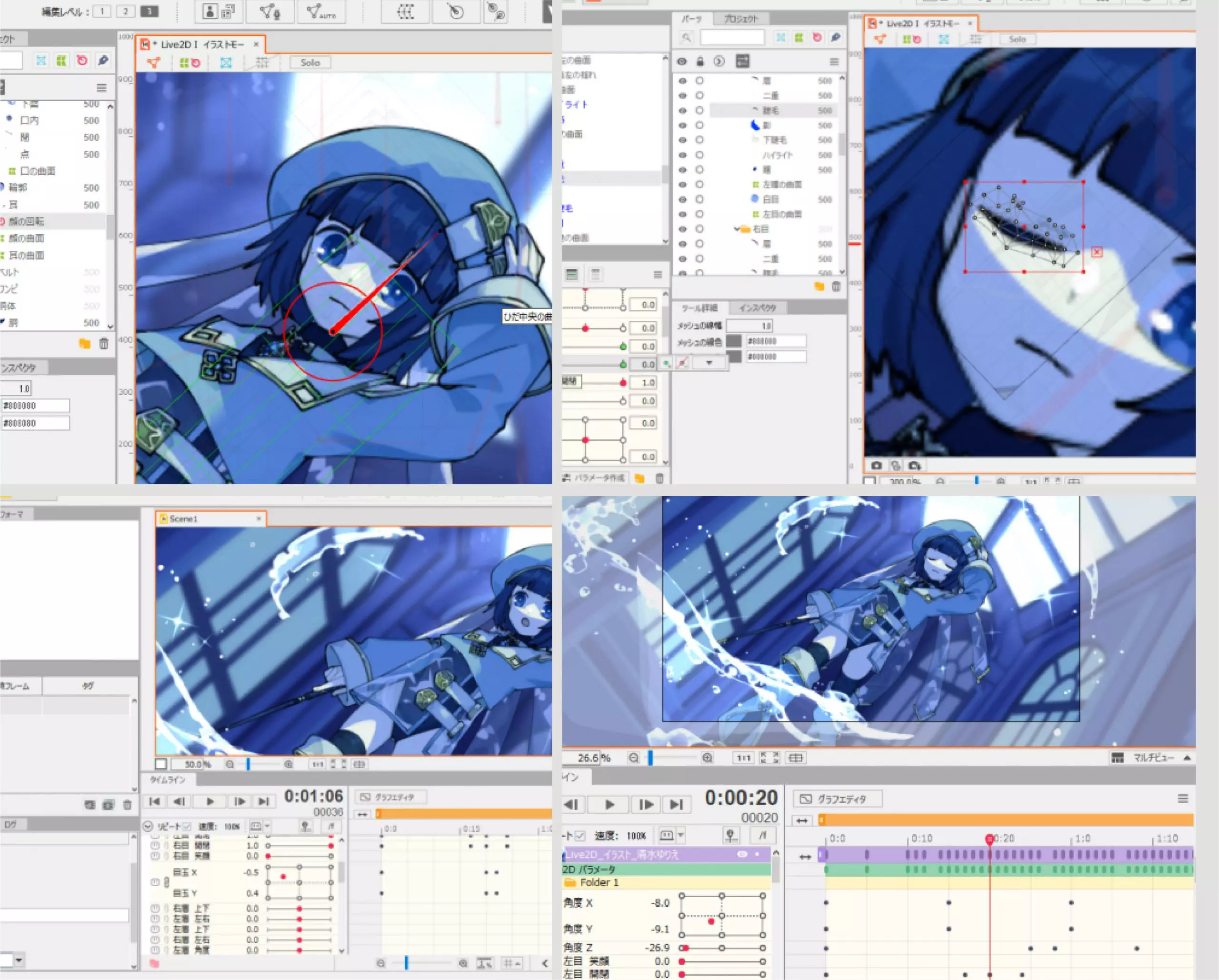Click the new folder icon under パーツ list
Screen dimensions: 1219x980
point(819,287)
